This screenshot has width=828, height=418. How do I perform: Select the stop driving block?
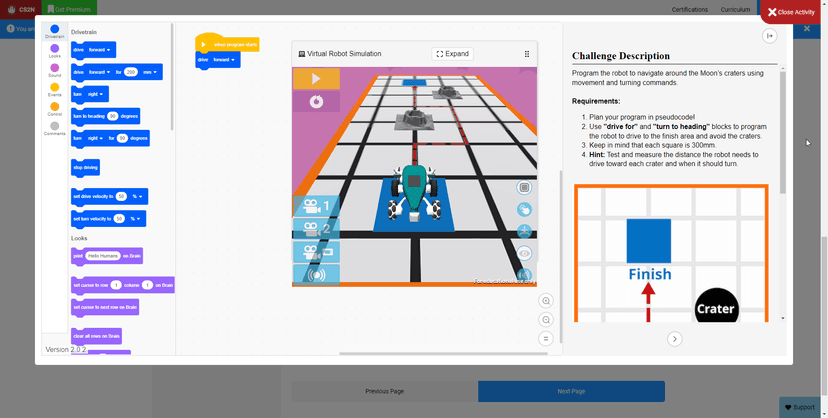pos(85,168)
